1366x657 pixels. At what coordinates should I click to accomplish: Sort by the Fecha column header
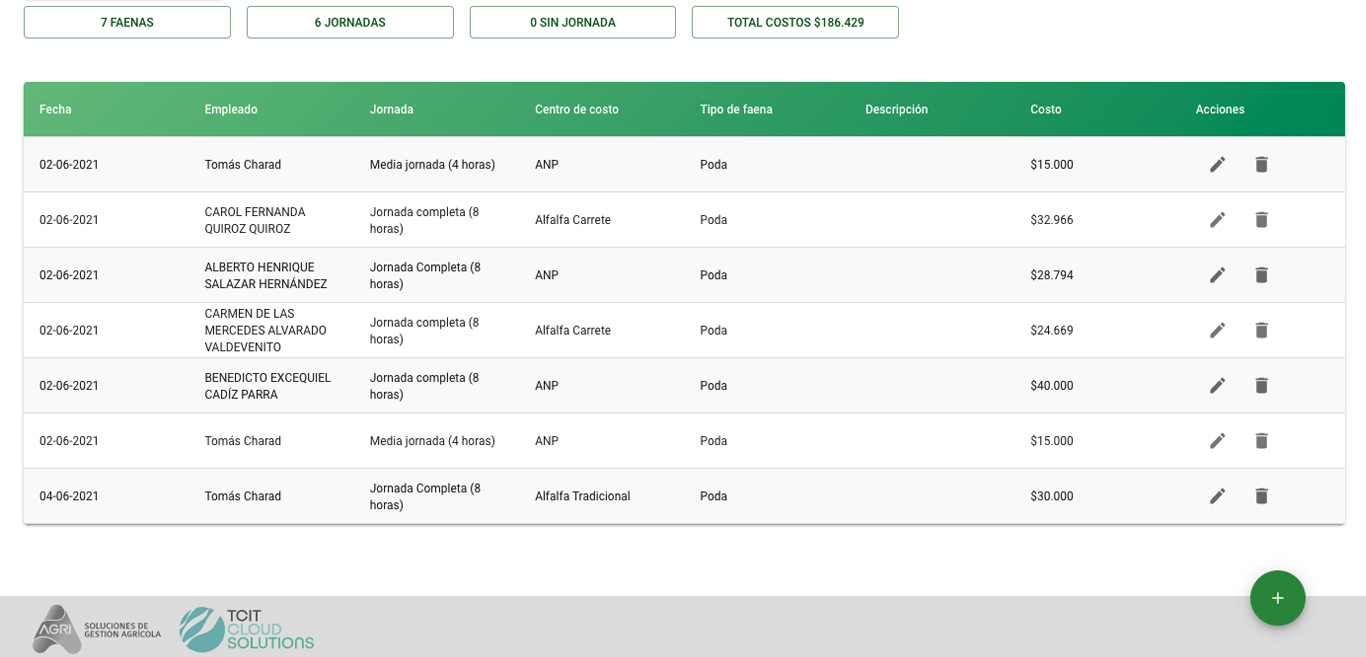click(56, 110)
